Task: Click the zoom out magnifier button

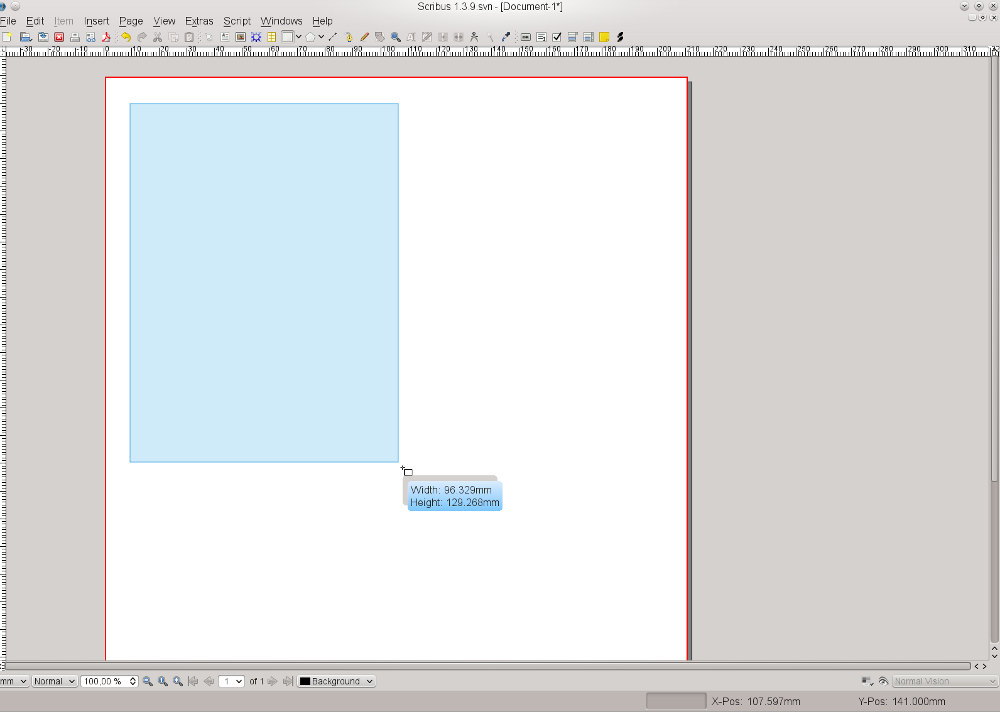Action: click(148, 681)
